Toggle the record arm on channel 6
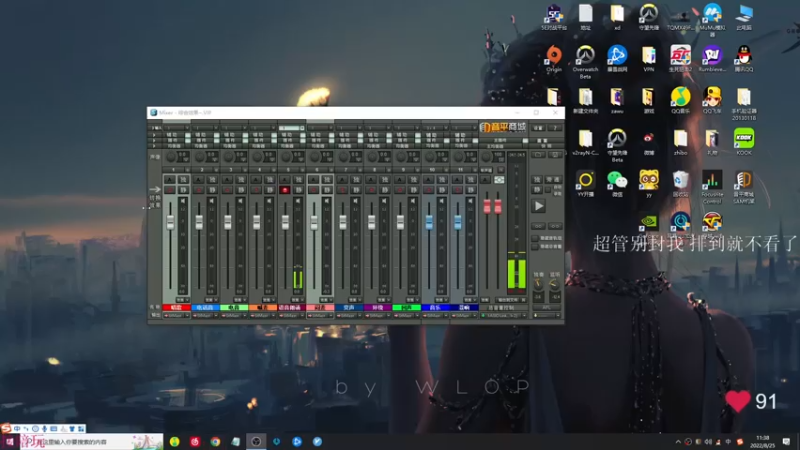The height and width of the screenshot is (450, 800). coord(314,190)
